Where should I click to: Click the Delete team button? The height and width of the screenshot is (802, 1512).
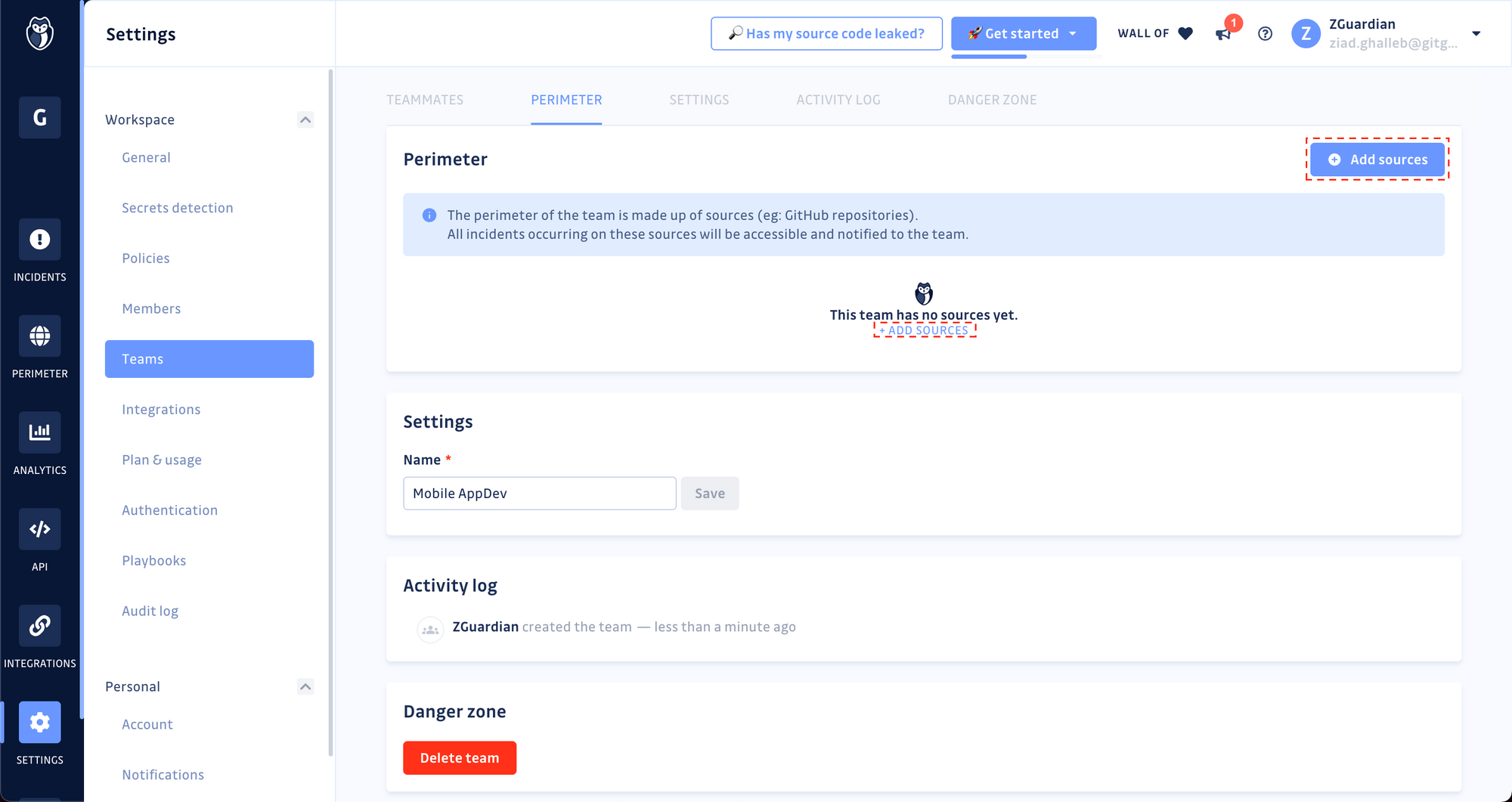coord(460,758)
